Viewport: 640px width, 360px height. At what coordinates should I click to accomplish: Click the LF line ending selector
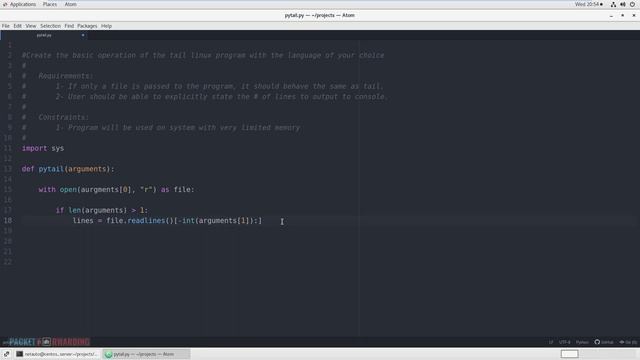click(551, 342)
